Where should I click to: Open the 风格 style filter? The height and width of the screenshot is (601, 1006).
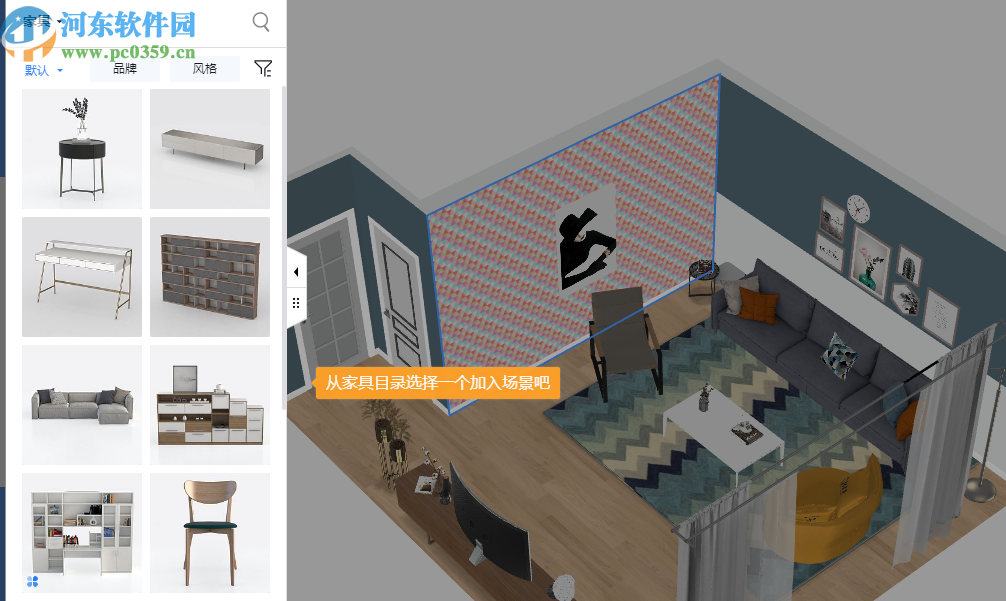coord(205,69)
